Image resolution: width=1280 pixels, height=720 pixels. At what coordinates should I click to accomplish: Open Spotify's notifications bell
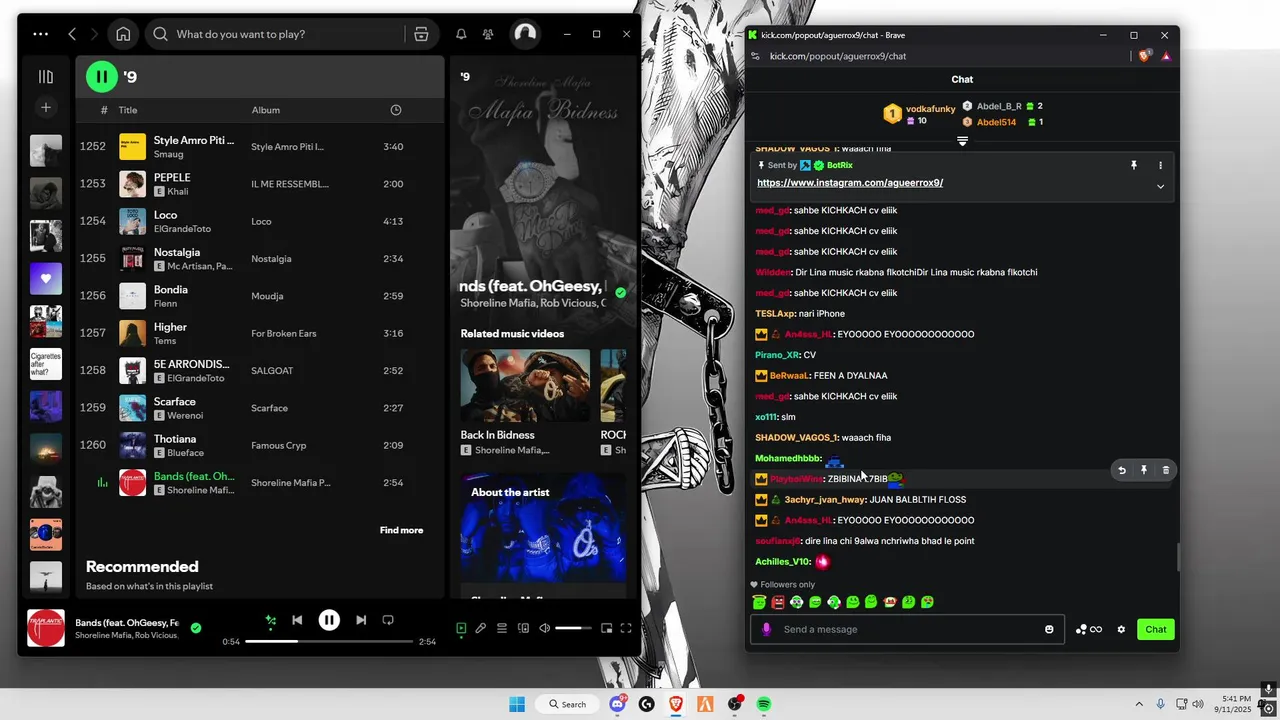pos(461,34)
